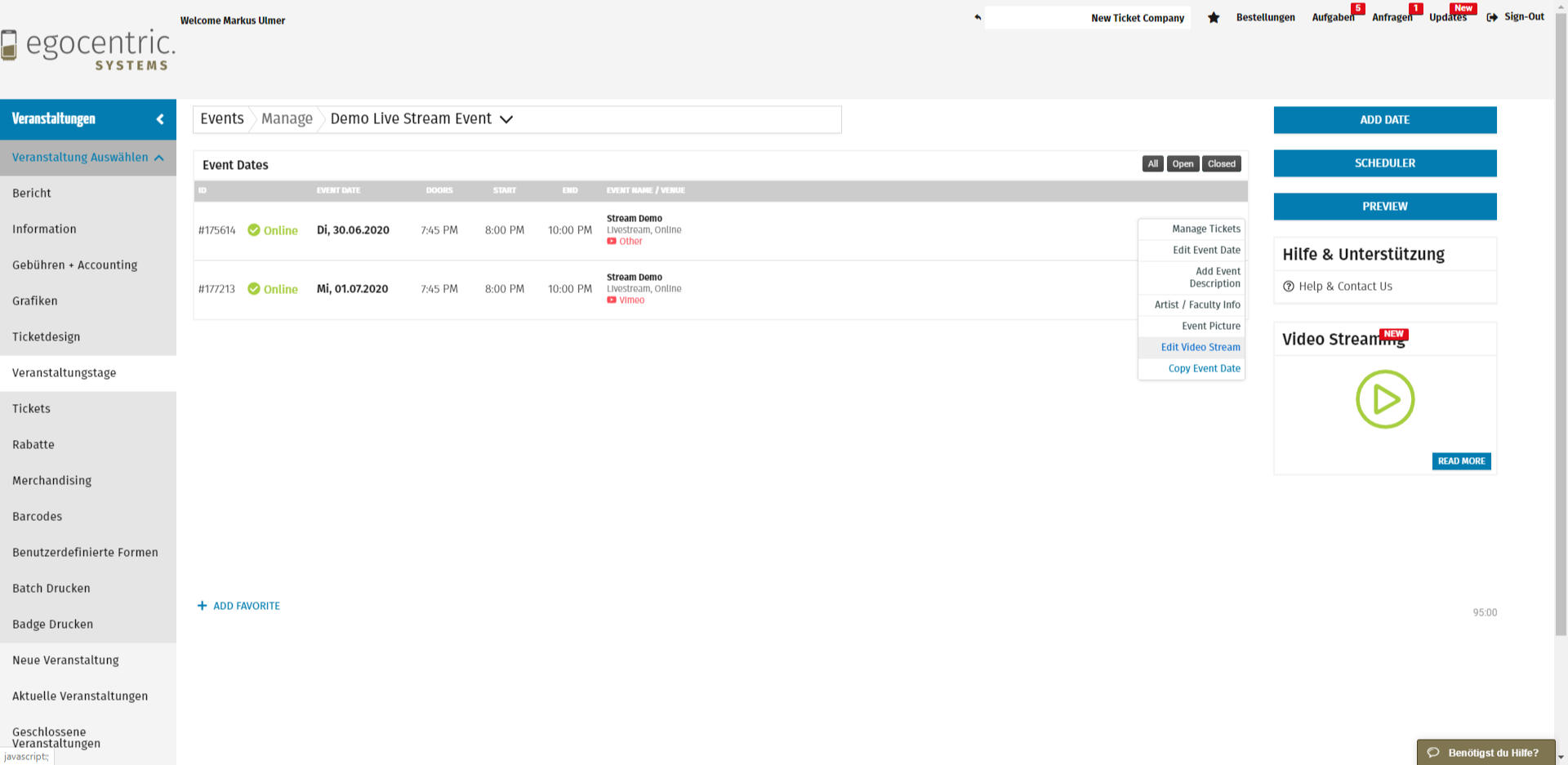Filter event dates to Open
The image size is (1568, 765).
point(1183,164)
